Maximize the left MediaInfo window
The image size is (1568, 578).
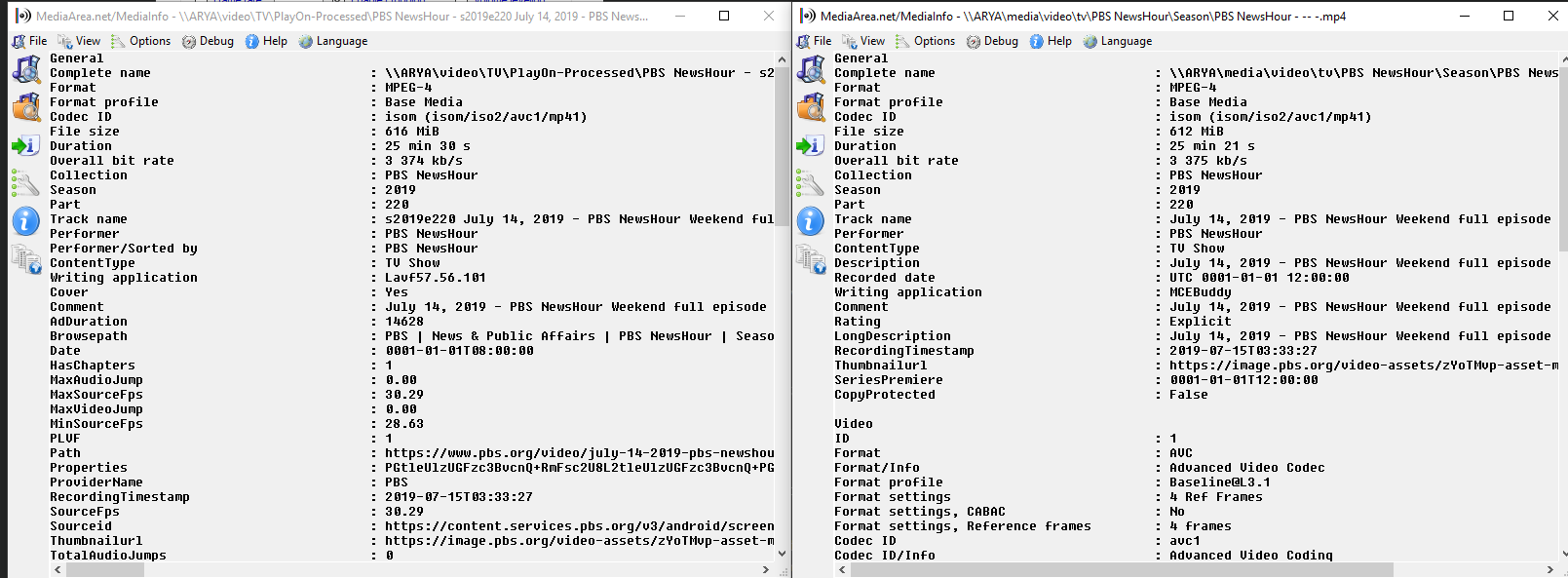[x=724, y=16]
